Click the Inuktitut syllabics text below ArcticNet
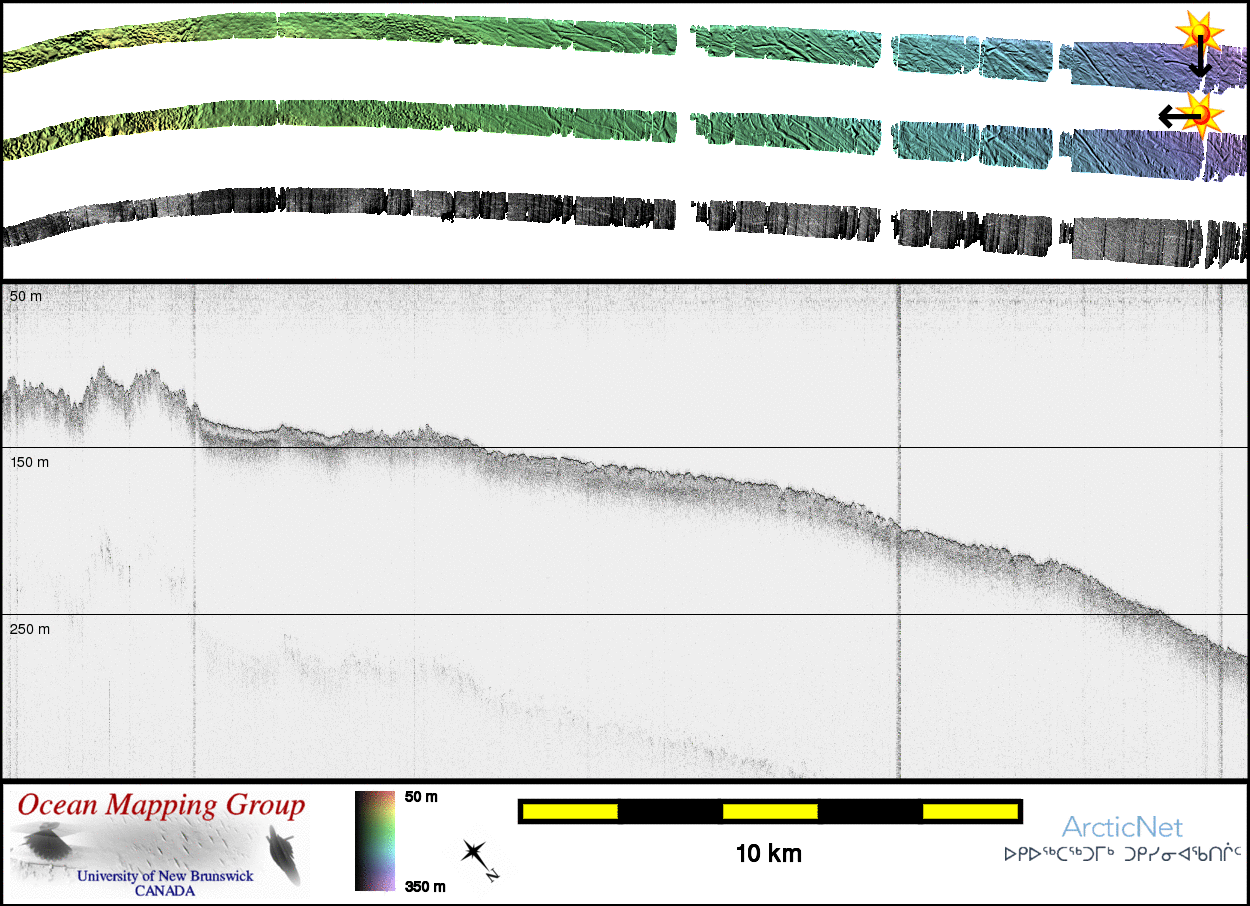 coord(1123,855)
